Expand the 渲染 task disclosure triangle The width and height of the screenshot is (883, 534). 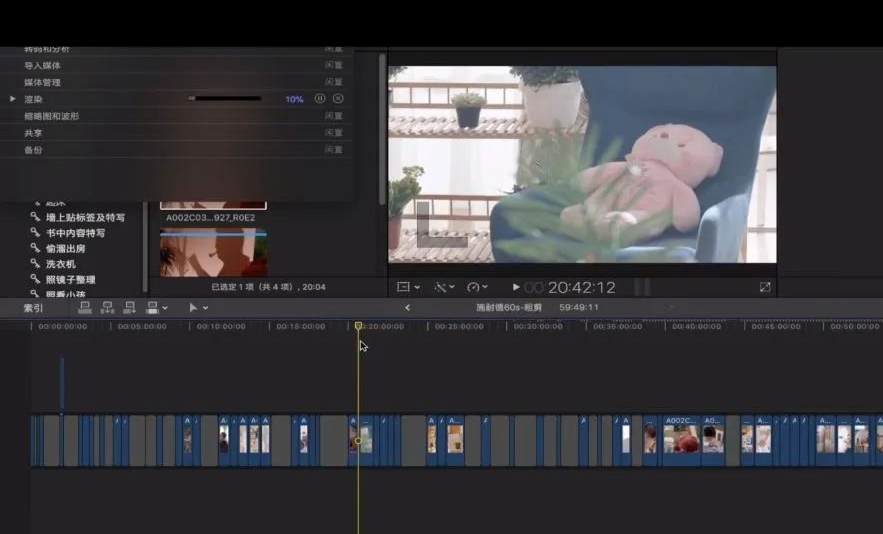coord(13,99)
